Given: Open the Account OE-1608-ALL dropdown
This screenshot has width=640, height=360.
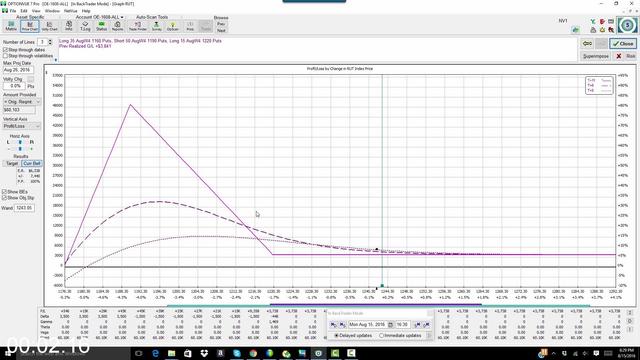Looking at the screenshot, I should (99, 17).
